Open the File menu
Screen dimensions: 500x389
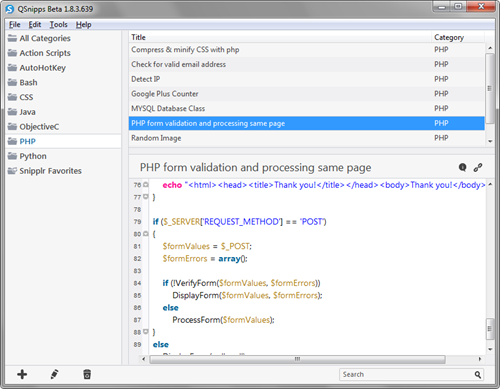click(x=14, y=24)
